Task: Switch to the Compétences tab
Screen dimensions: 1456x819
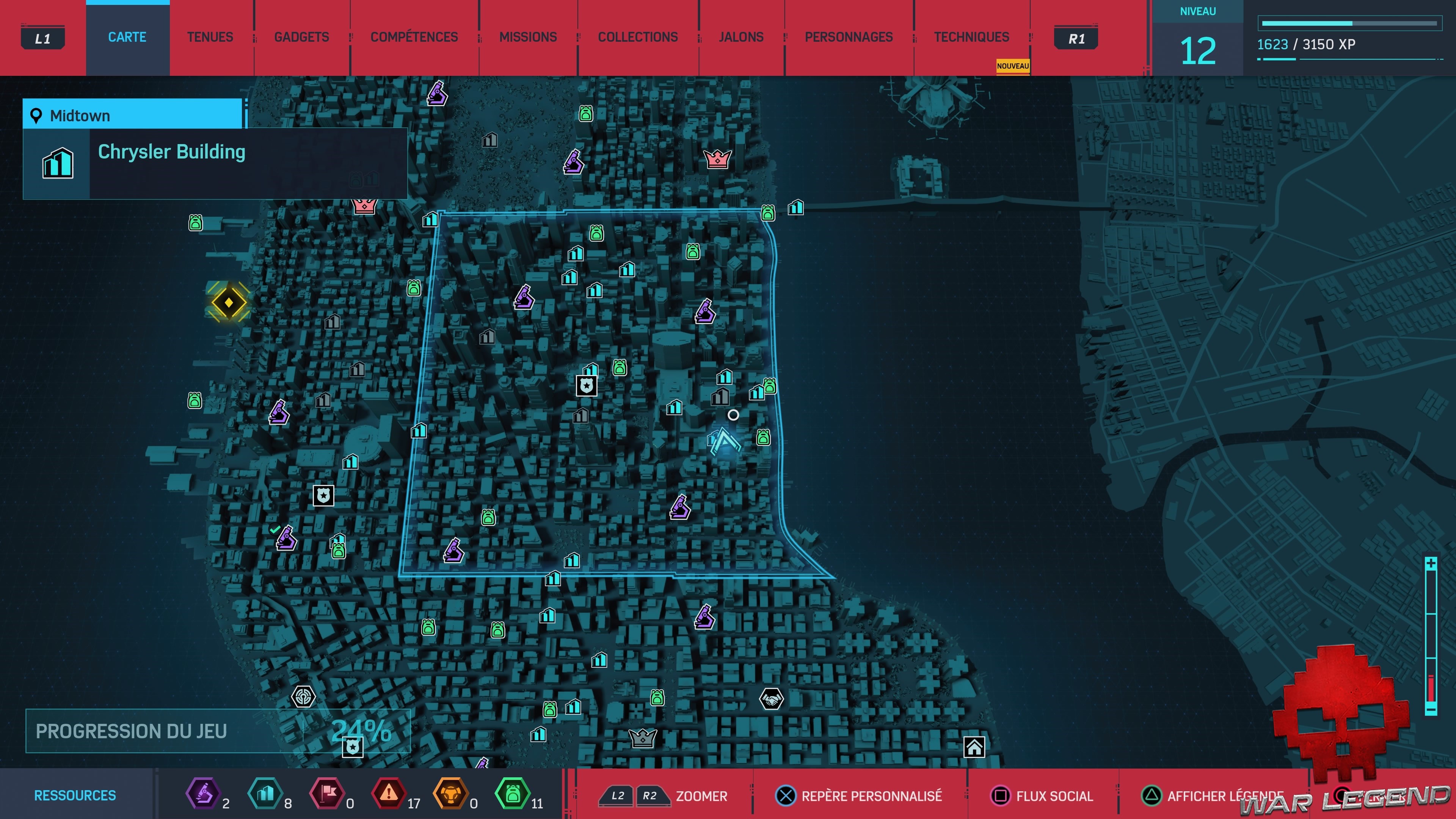Action: point(414,37)
